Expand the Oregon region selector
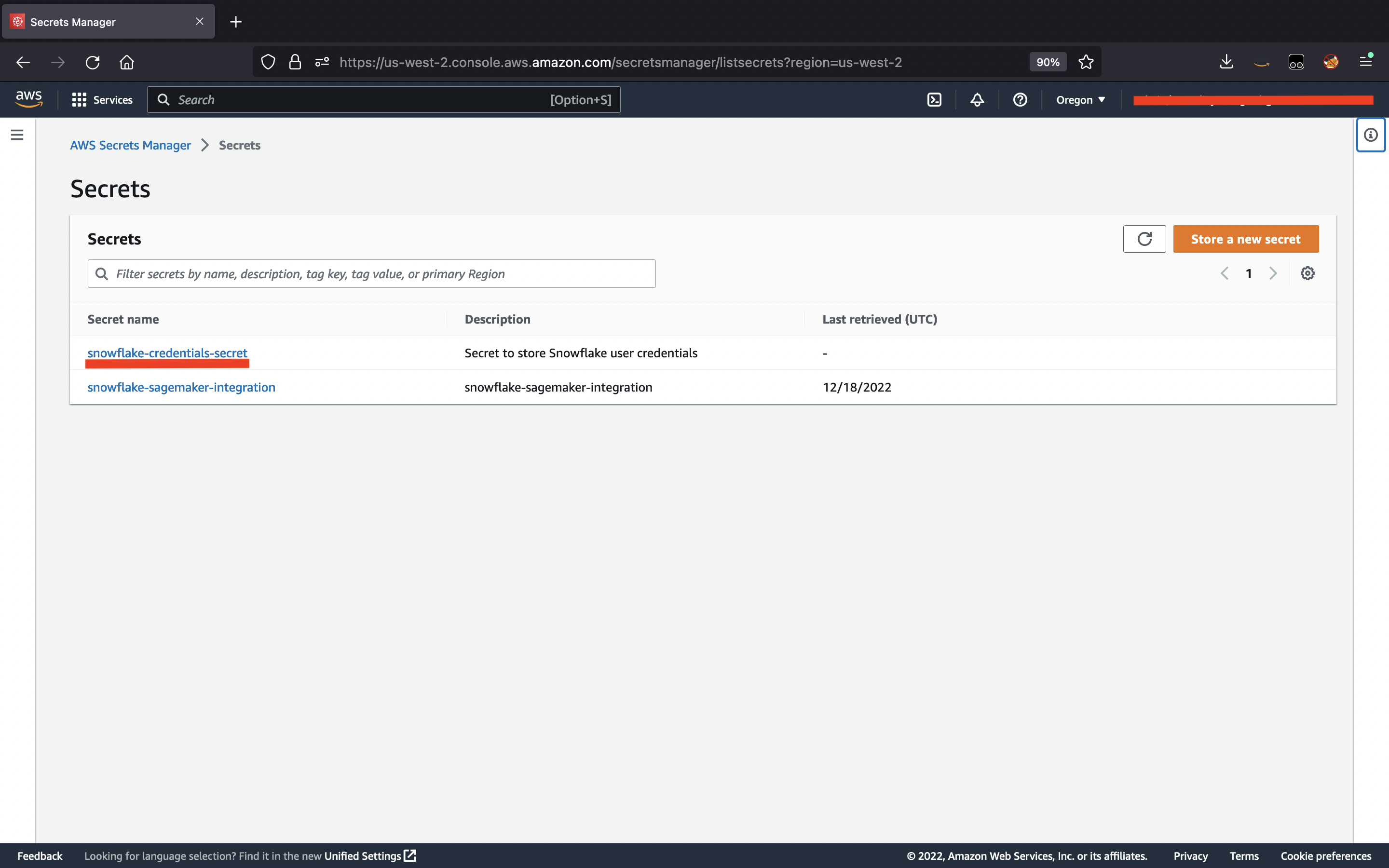 click(x=1080, y=100)
